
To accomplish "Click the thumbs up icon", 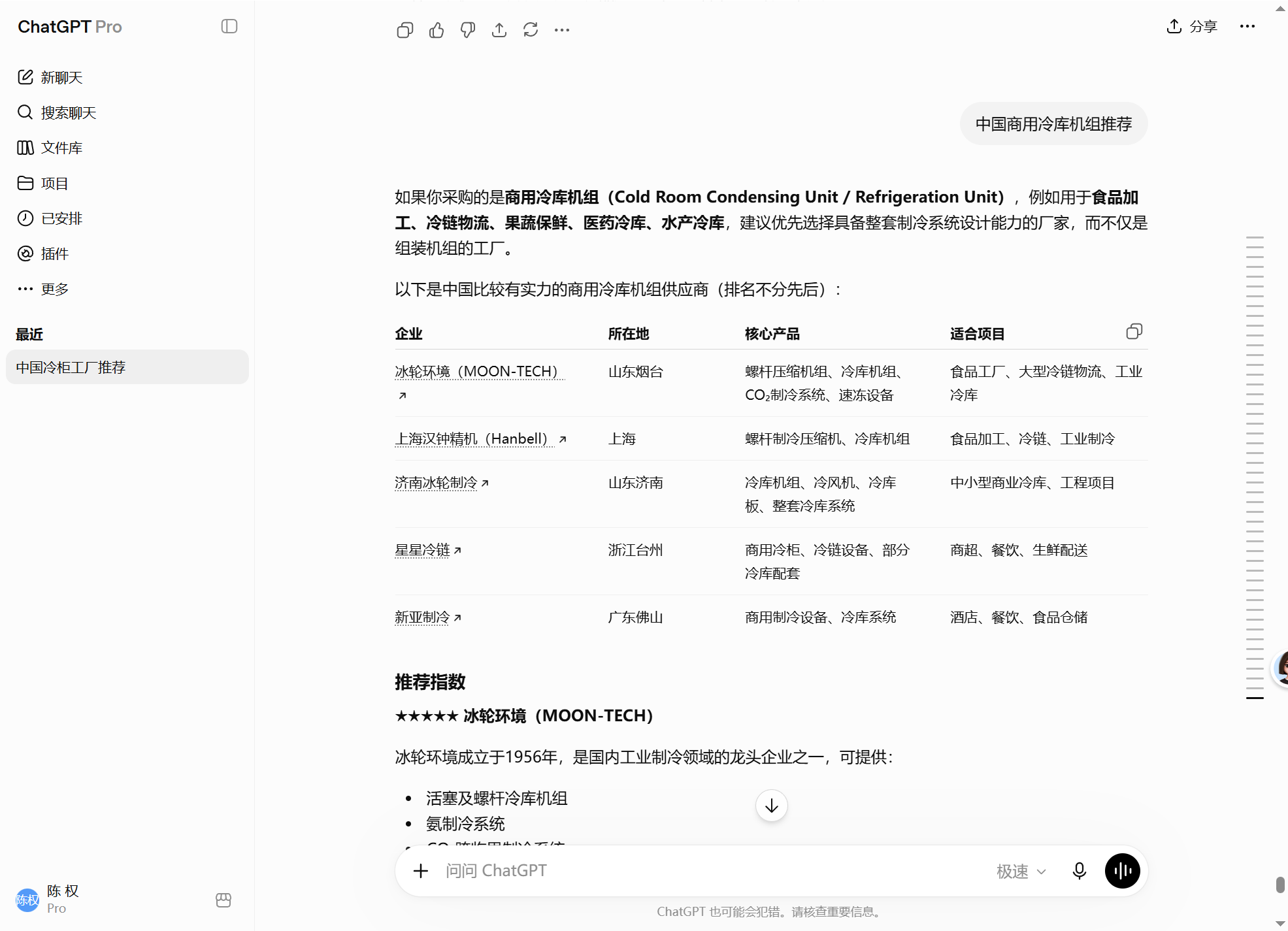I will click(x=437, y=30).
